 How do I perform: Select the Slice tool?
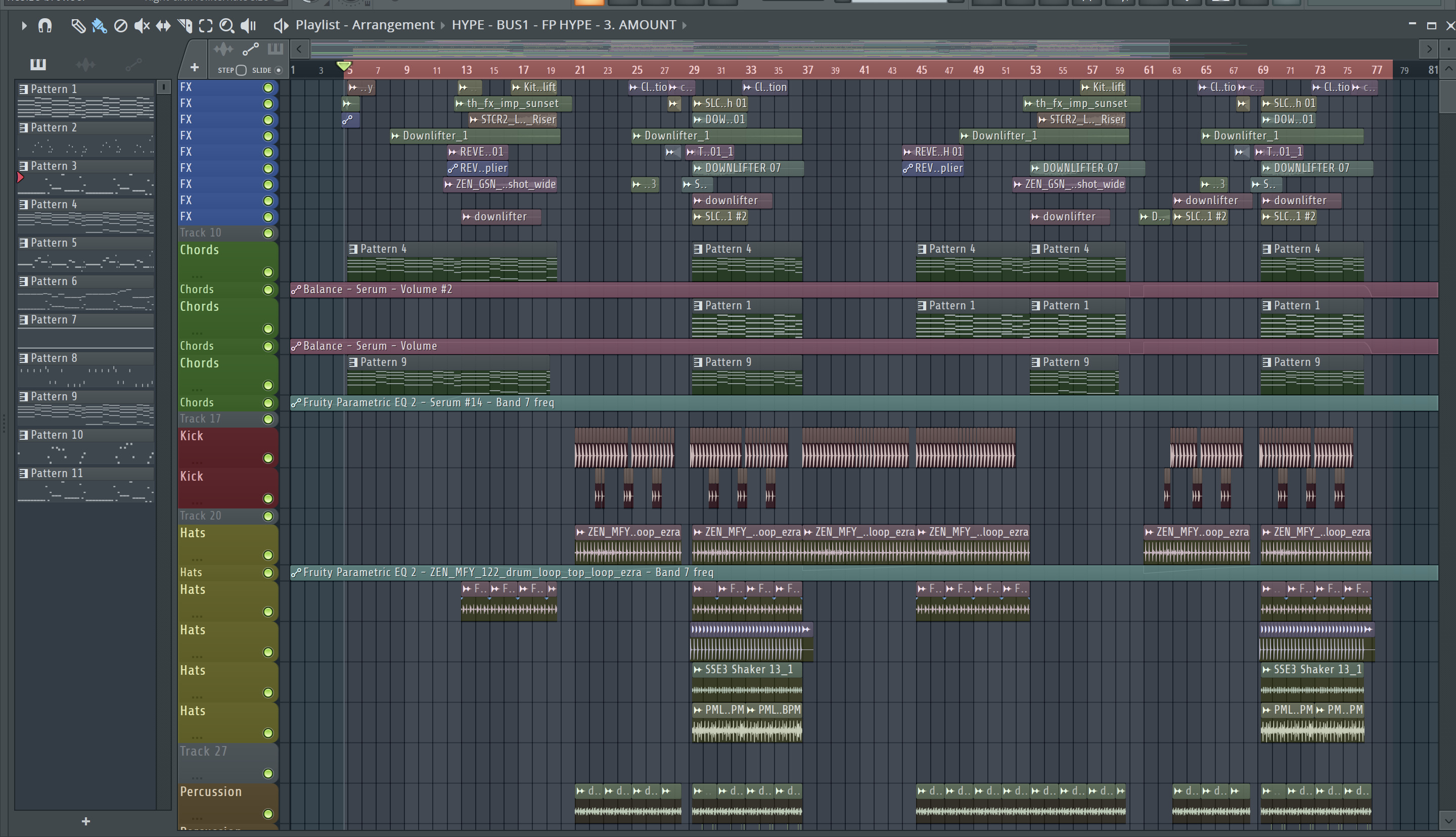tap(185, 25)
